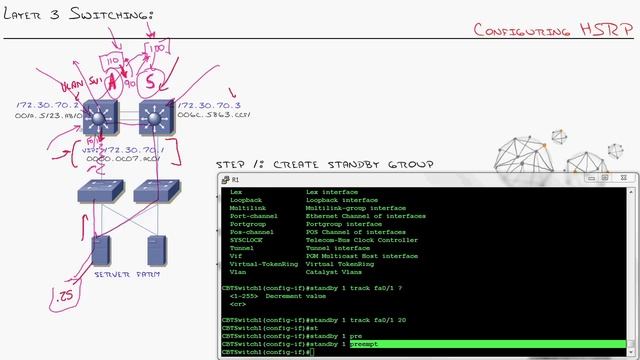
Task: Click the '<cr>' line in terminal
Action: tap(238, 304)
